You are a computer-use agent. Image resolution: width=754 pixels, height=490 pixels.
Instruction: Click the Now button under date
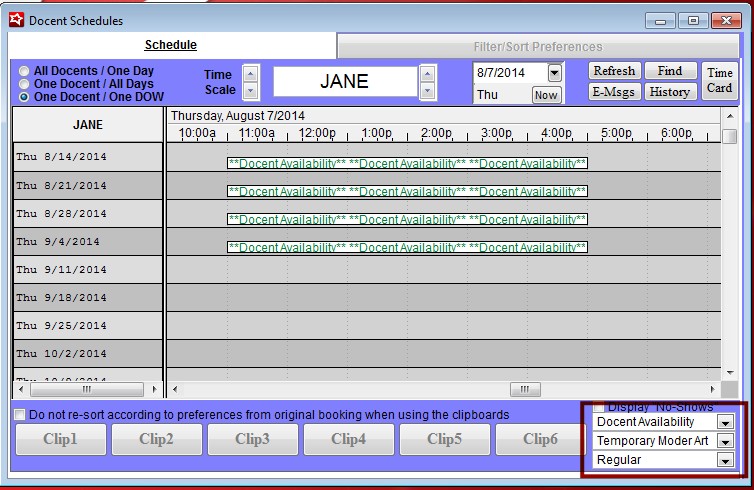tap(546, 95)
